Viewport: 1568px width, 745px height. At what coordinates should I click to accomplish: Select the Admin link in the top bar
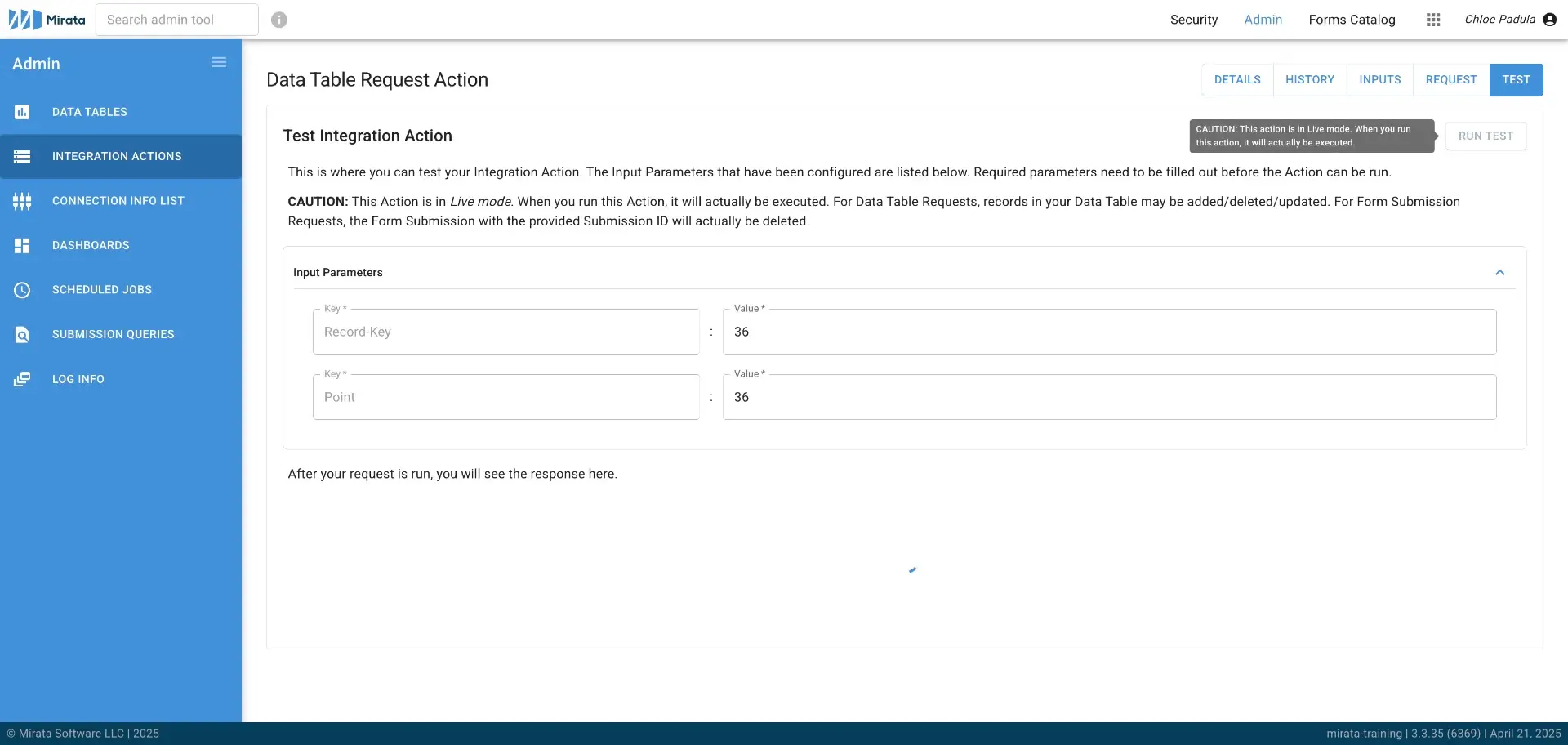coord(1263,20)
